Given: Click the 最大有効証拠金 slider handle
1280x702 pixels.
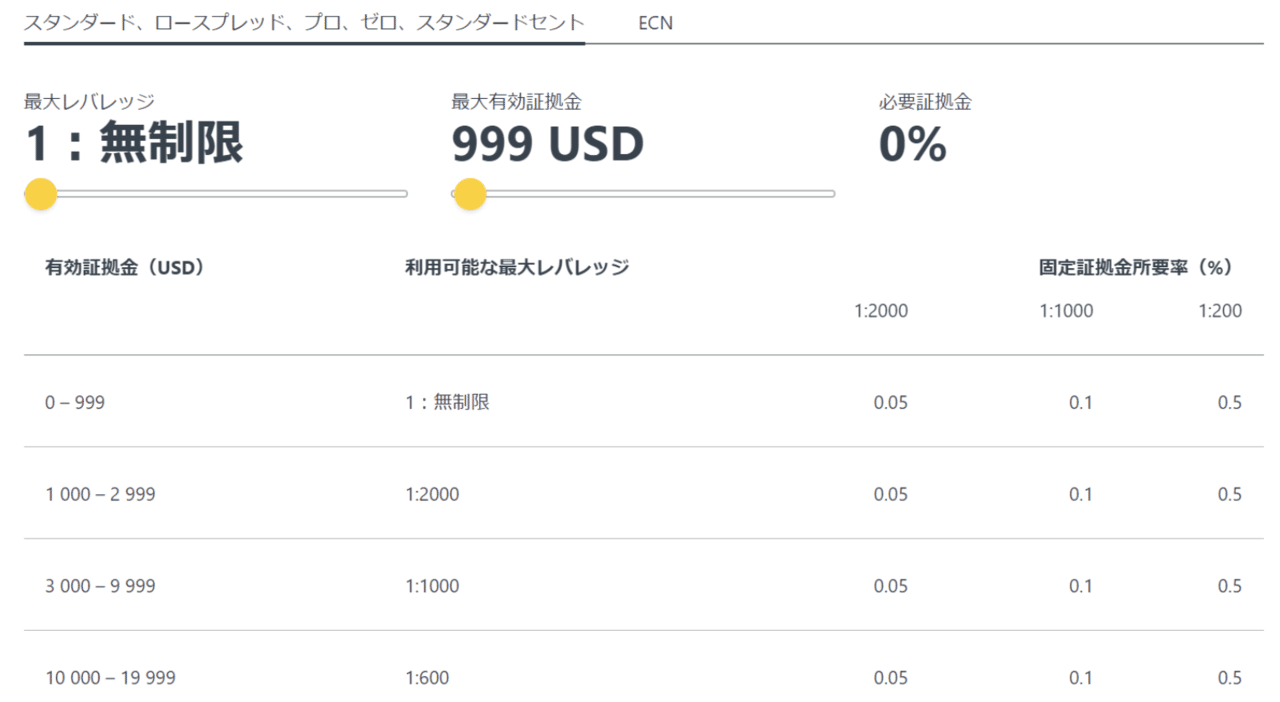Looking at the screenshot, I should click(x=469, y=194).
